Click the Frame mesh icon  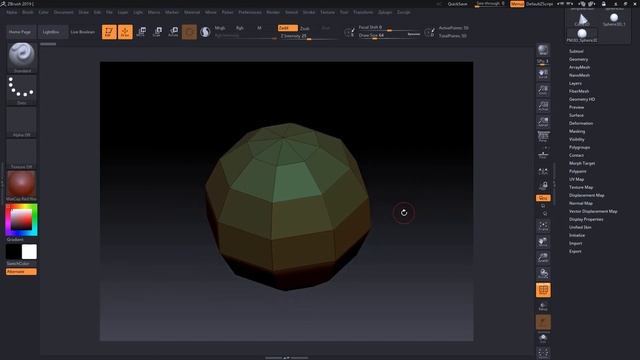[543, 226]
